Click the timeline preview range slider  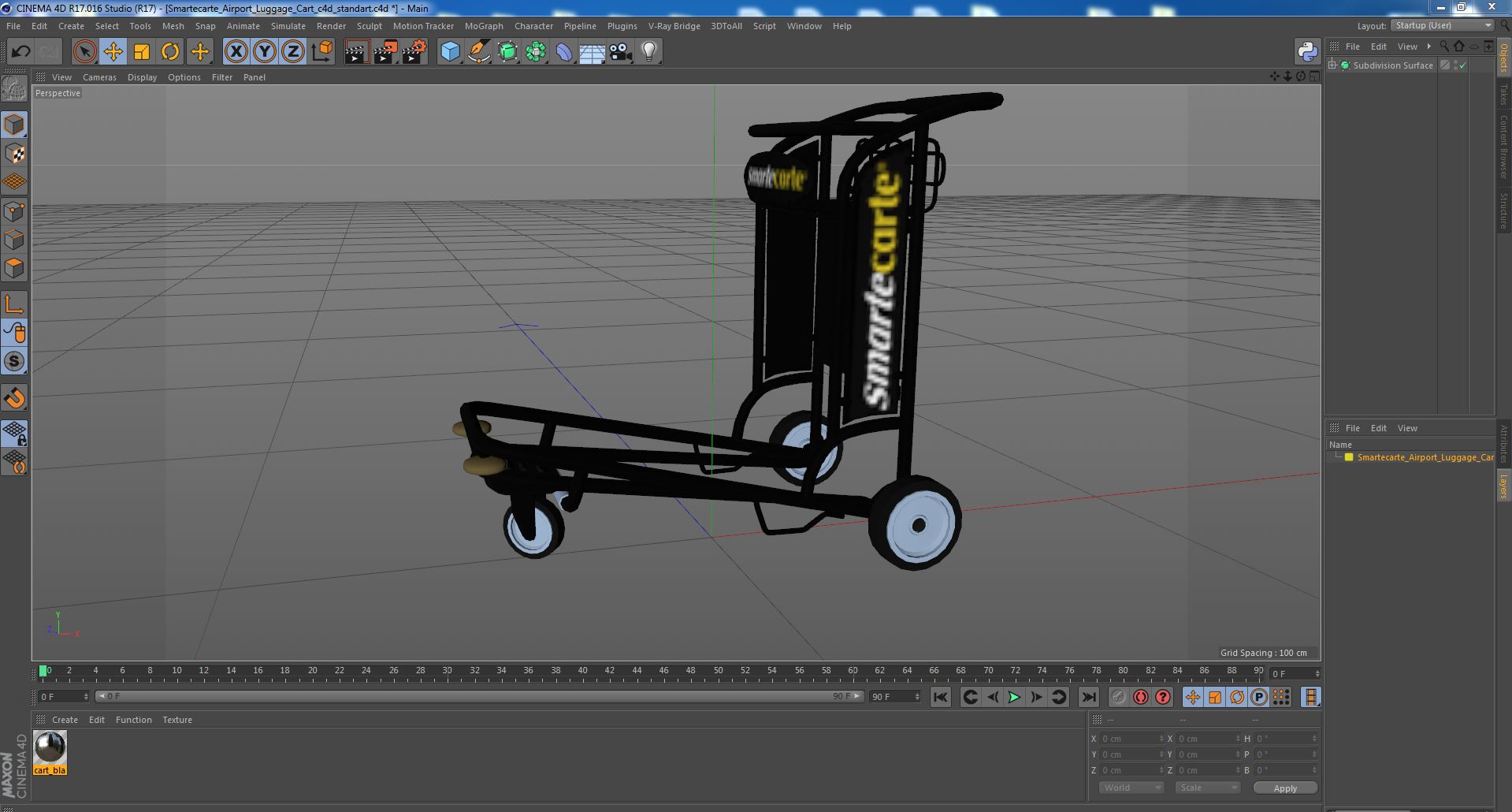(x=479, y=697)
